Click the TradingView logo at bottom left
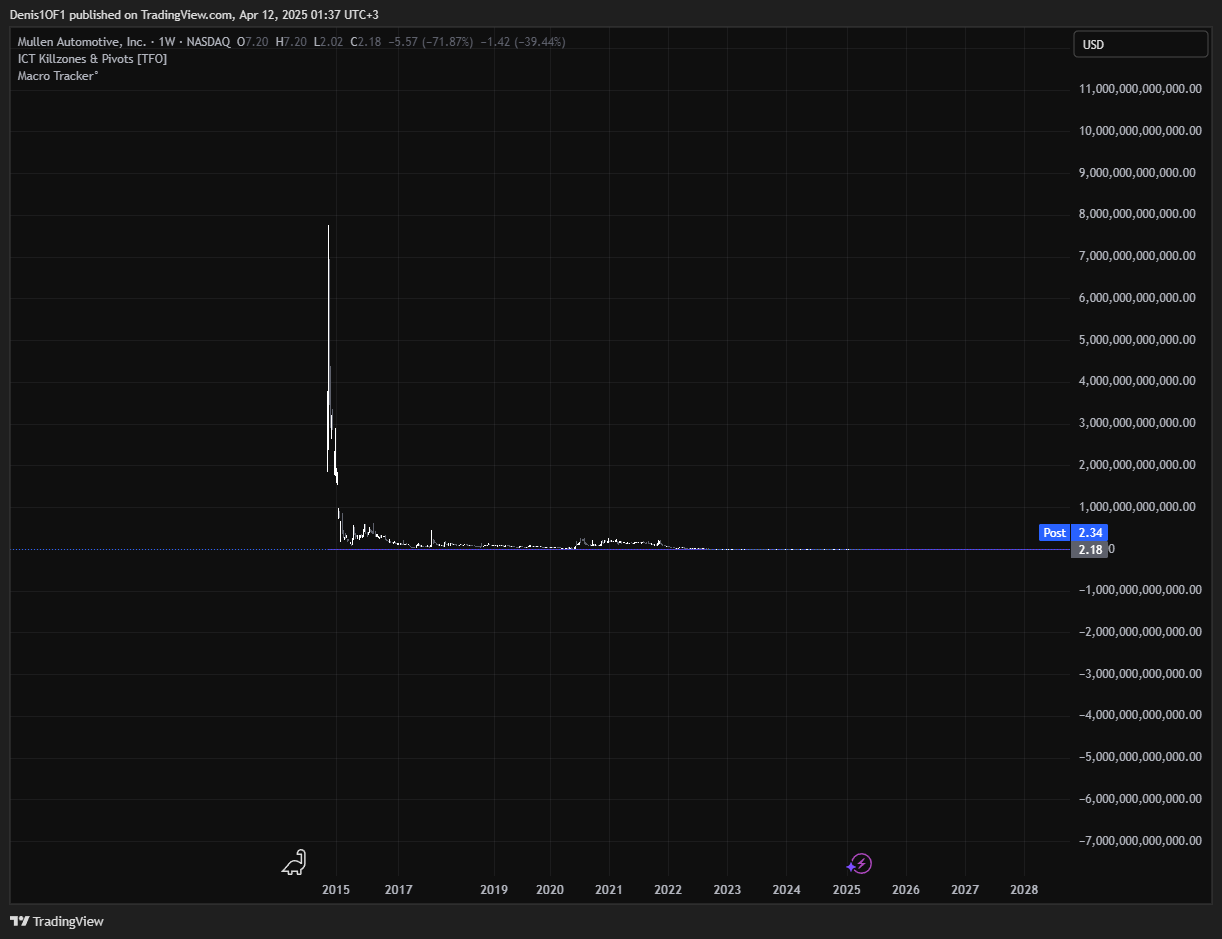This screenshot has height=939, width=1222. (57, 921)
